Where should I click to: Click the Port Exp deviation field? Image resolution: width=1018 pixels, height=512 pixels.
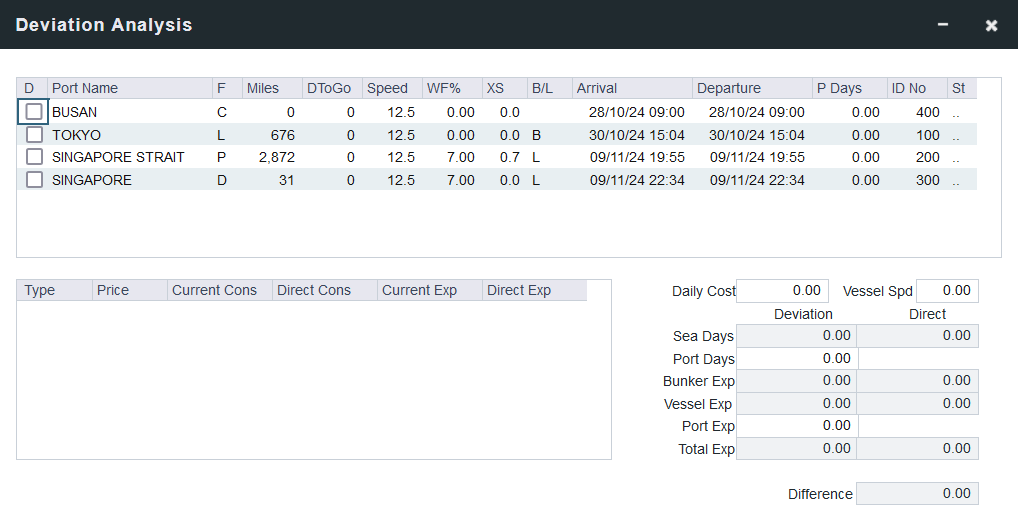tap(796, 426)
